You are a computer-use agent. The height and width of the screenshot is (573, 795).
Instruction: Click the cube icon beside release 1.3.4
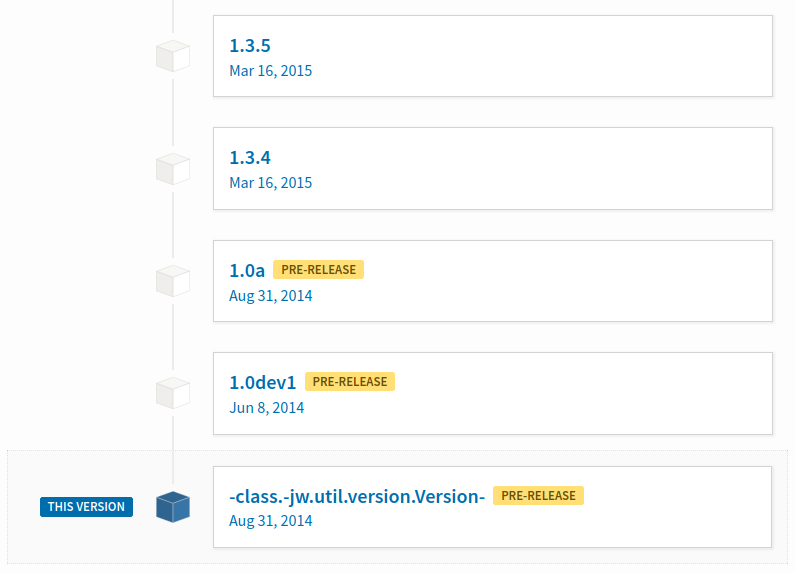[x=173, y=168]
